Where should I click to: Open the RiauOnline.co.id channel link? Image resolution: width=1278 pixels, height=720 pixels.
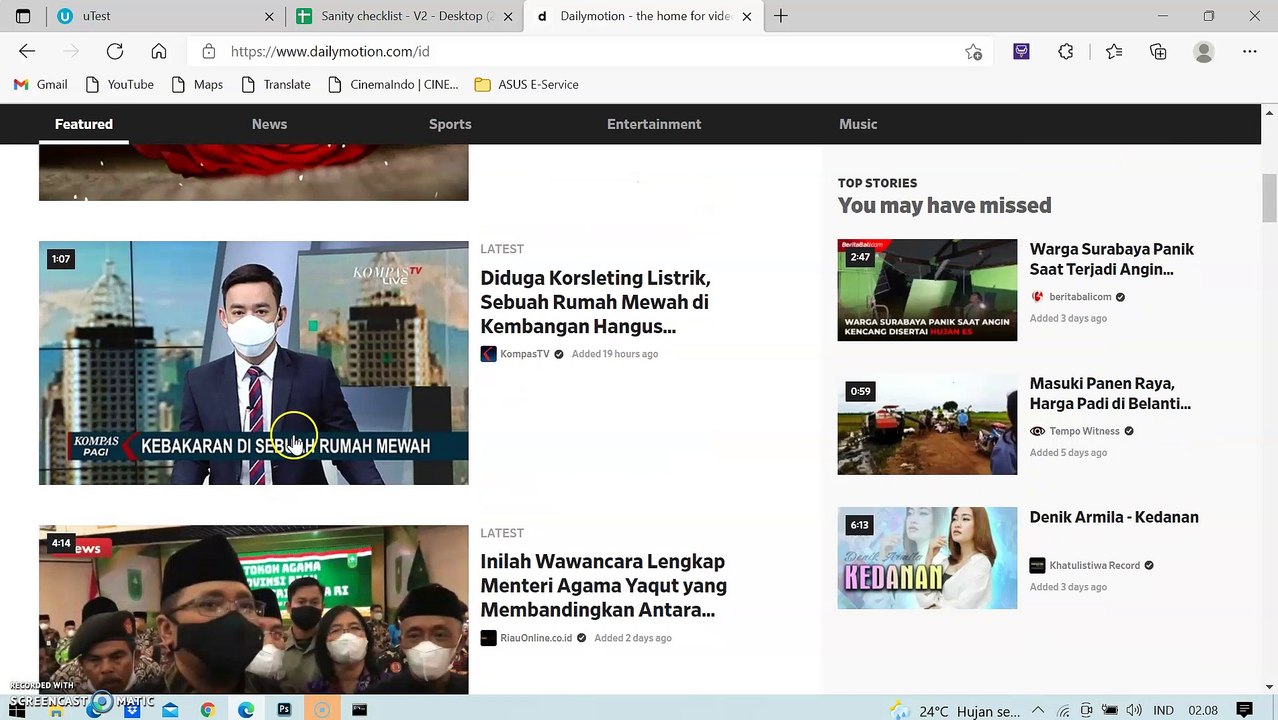coord(536,638)
